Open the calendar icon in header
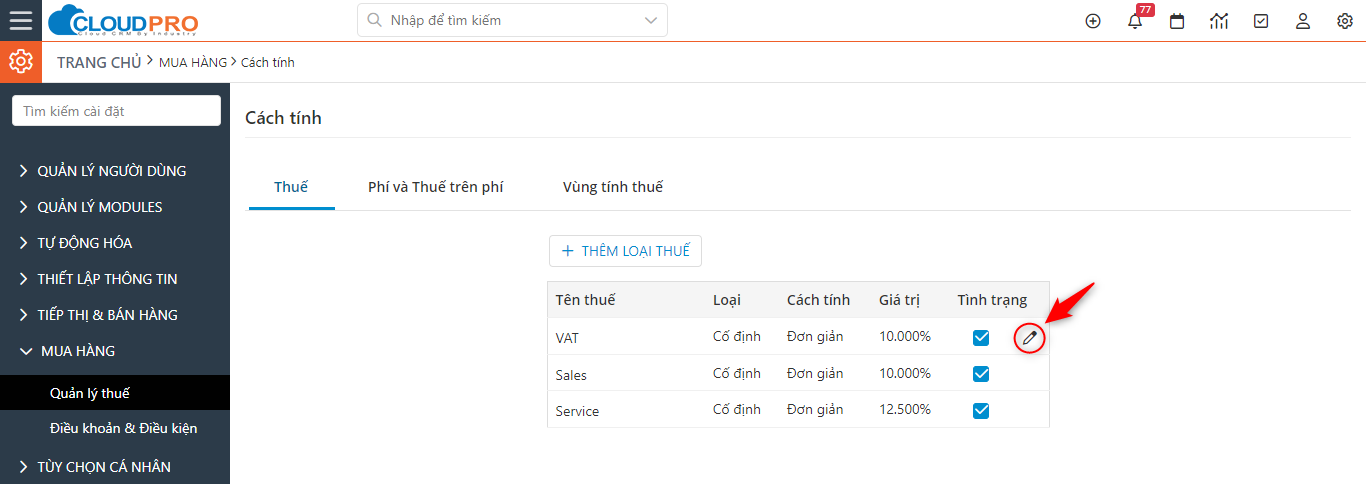This screenshot has width=1366, height=484. (x=1177, y=21)
